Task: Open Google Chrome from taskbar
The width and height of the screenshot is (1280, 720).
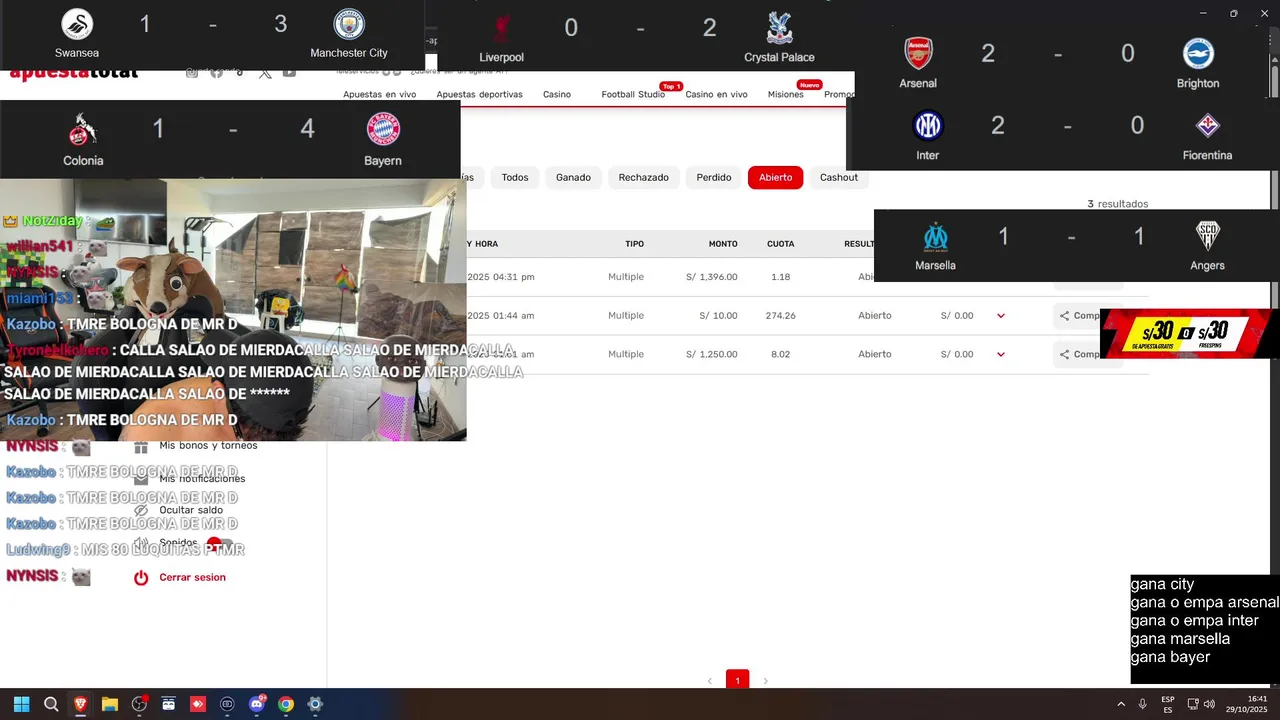Action: coord(286,704)
